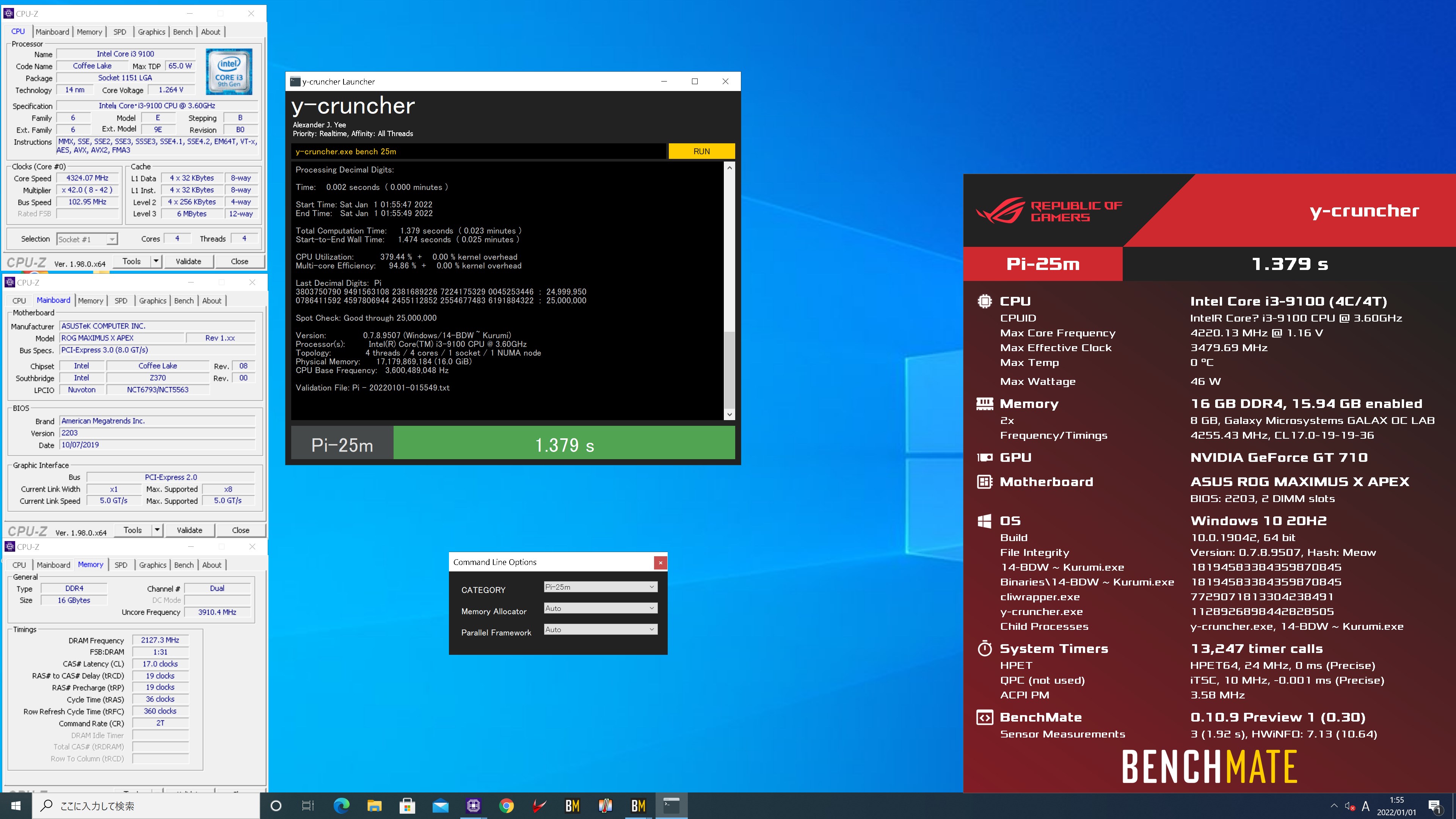The width and height of the screenshot is (1456, 819).
Task: Click Close button in Mainboard CPU-Z window
Action: tap(241, 530)
